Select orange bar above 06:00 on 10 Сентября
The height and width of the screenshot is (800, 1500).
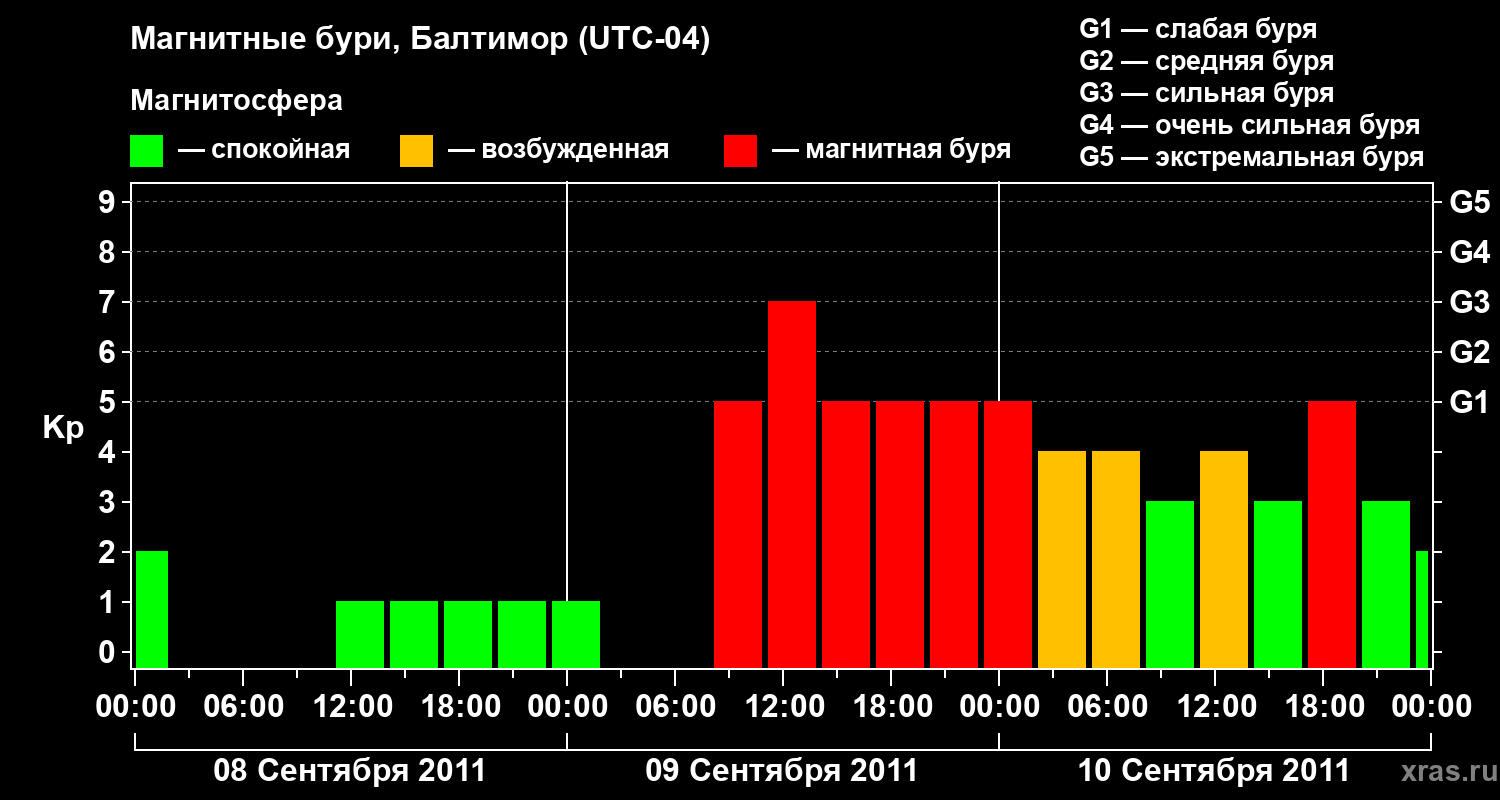tap(1116, 559)
